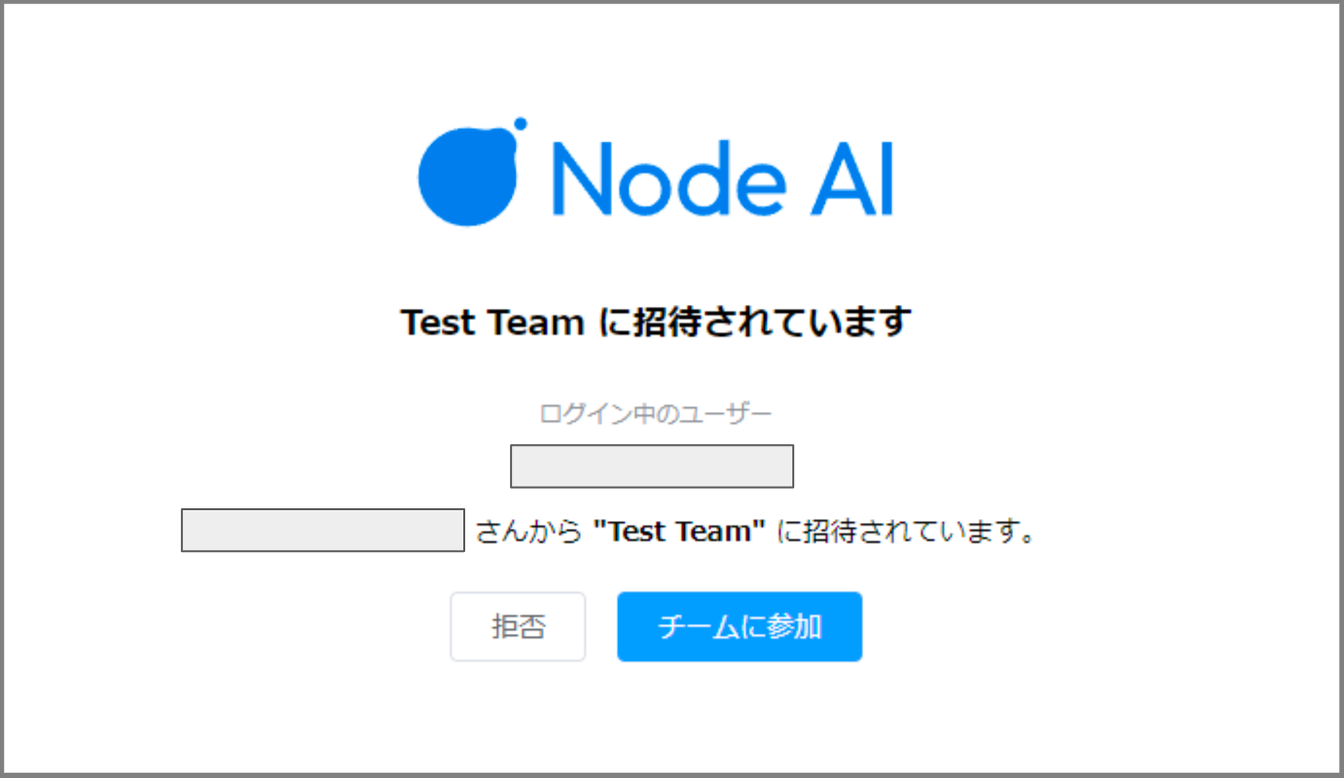Join the team with チームに参加 button
The height and width of the screenshot is (778, 1344).
pyautogui.click(x=739, y=627)
